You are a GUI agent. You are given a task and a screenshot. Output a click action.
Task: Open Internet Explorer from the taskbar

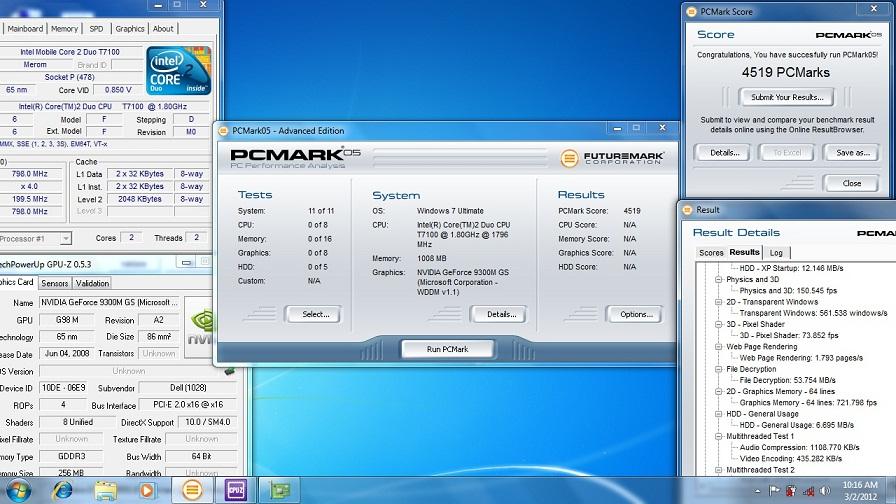point(62,490)
